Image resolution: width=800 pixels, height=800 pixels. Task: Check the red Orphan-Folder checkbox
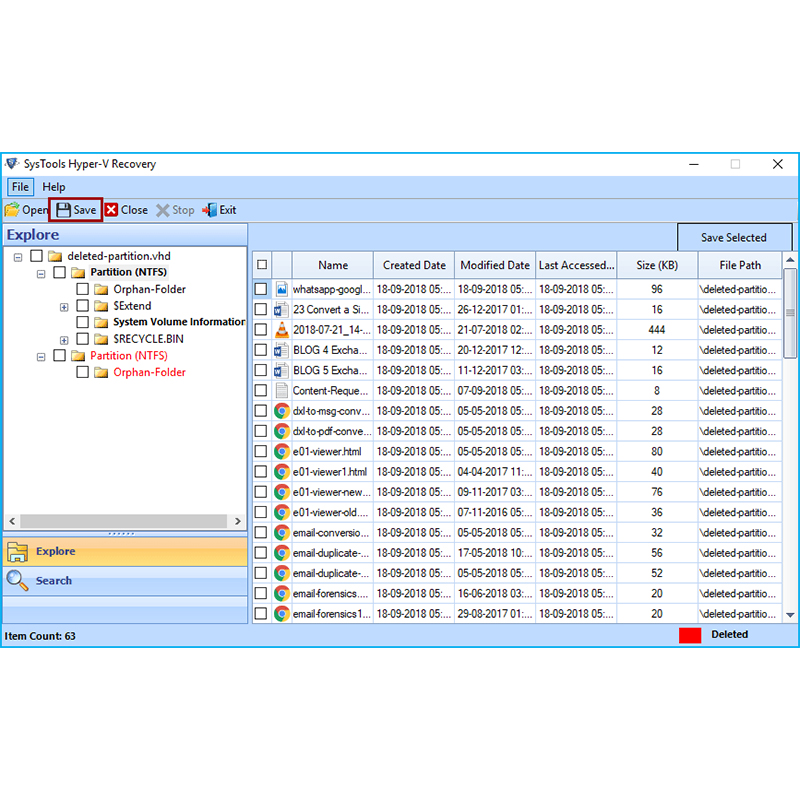coord(83,372)
